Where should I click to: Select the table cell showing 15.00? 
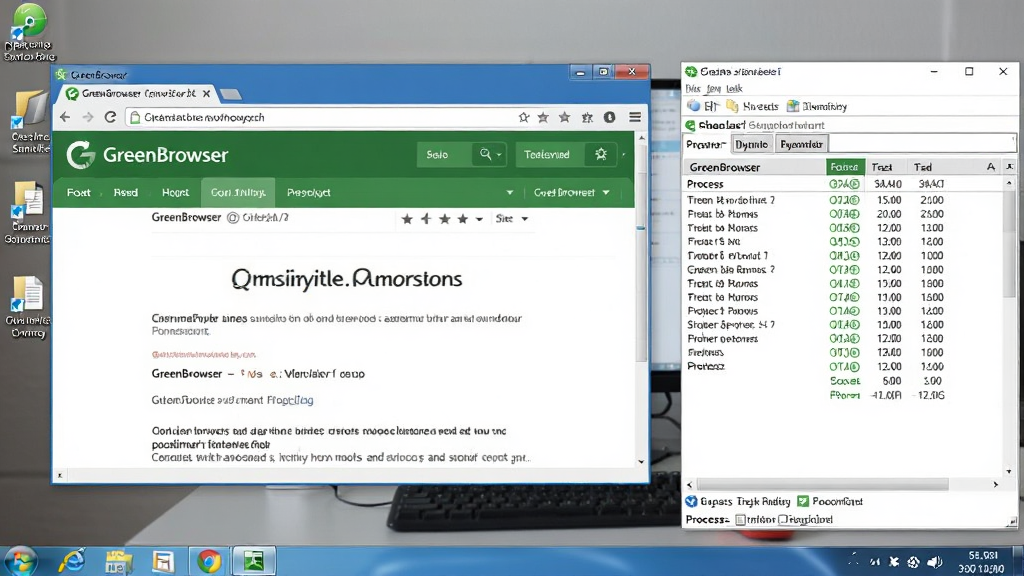pyautogui.click(x=889, y=200)
